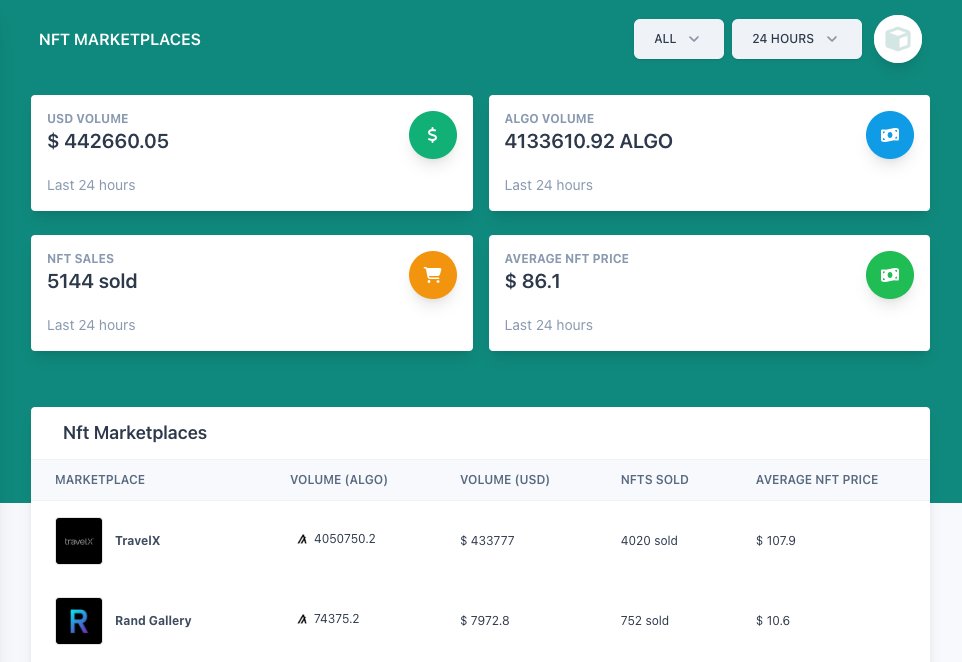Open the 24 HOURS time range dropdown

tap(796, 38)
